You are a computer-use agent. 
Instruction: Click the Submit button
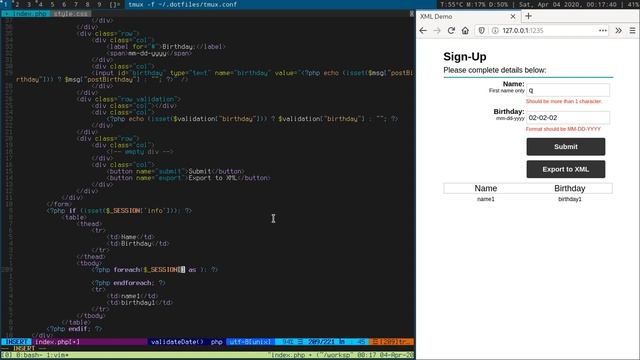(566, 147)
